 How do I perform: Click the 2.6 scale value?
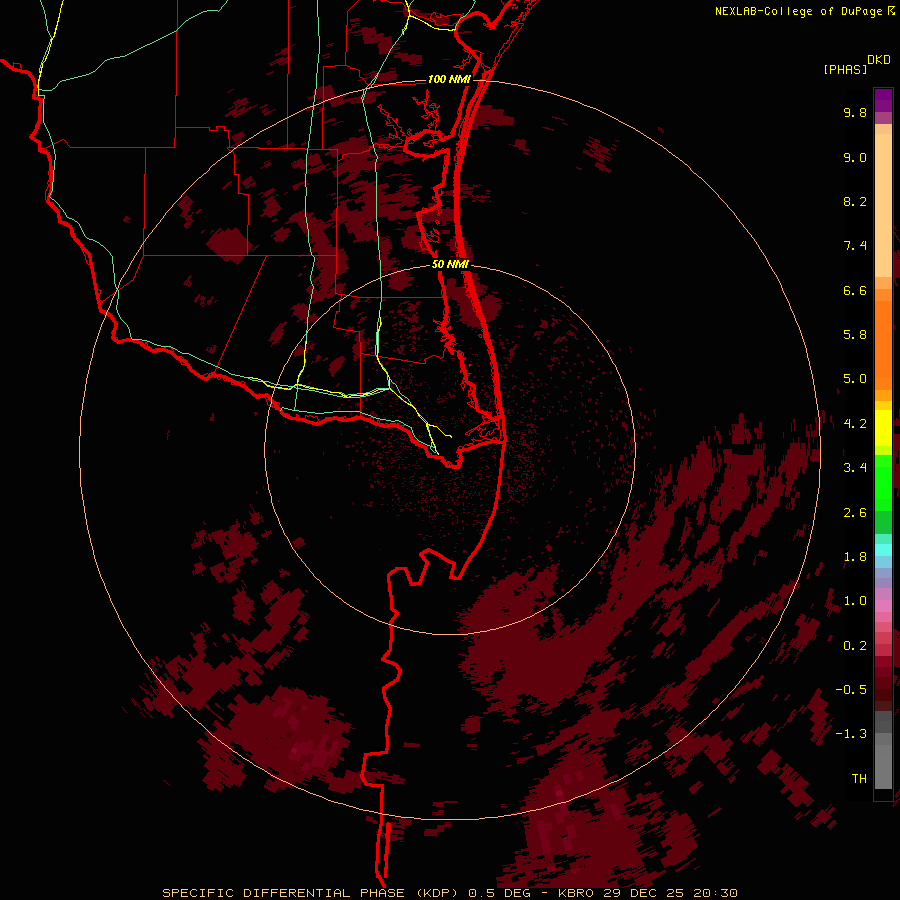[x=855, y=513]
